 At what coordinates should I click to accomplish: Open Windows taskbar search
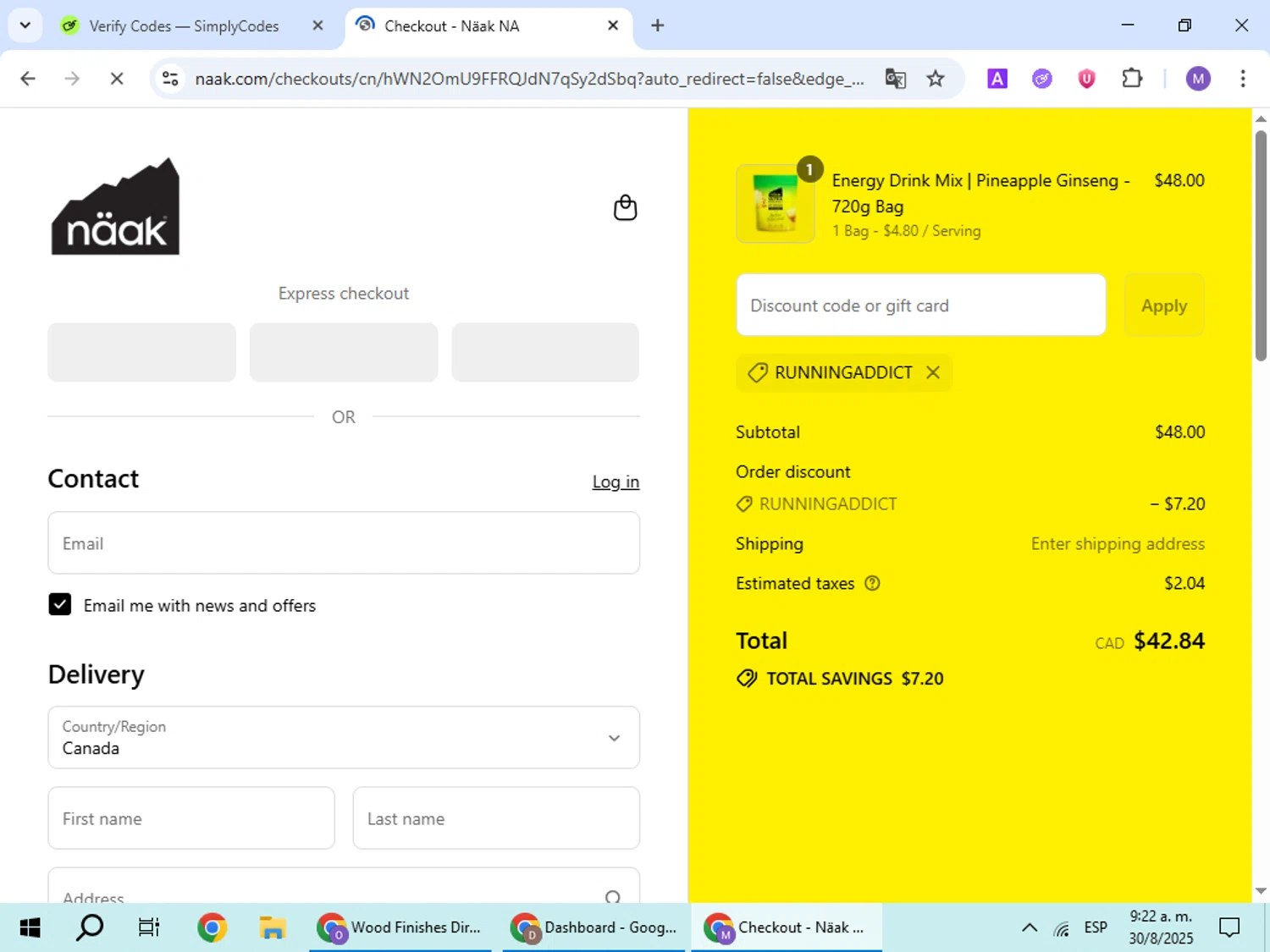tap(90, 927)
